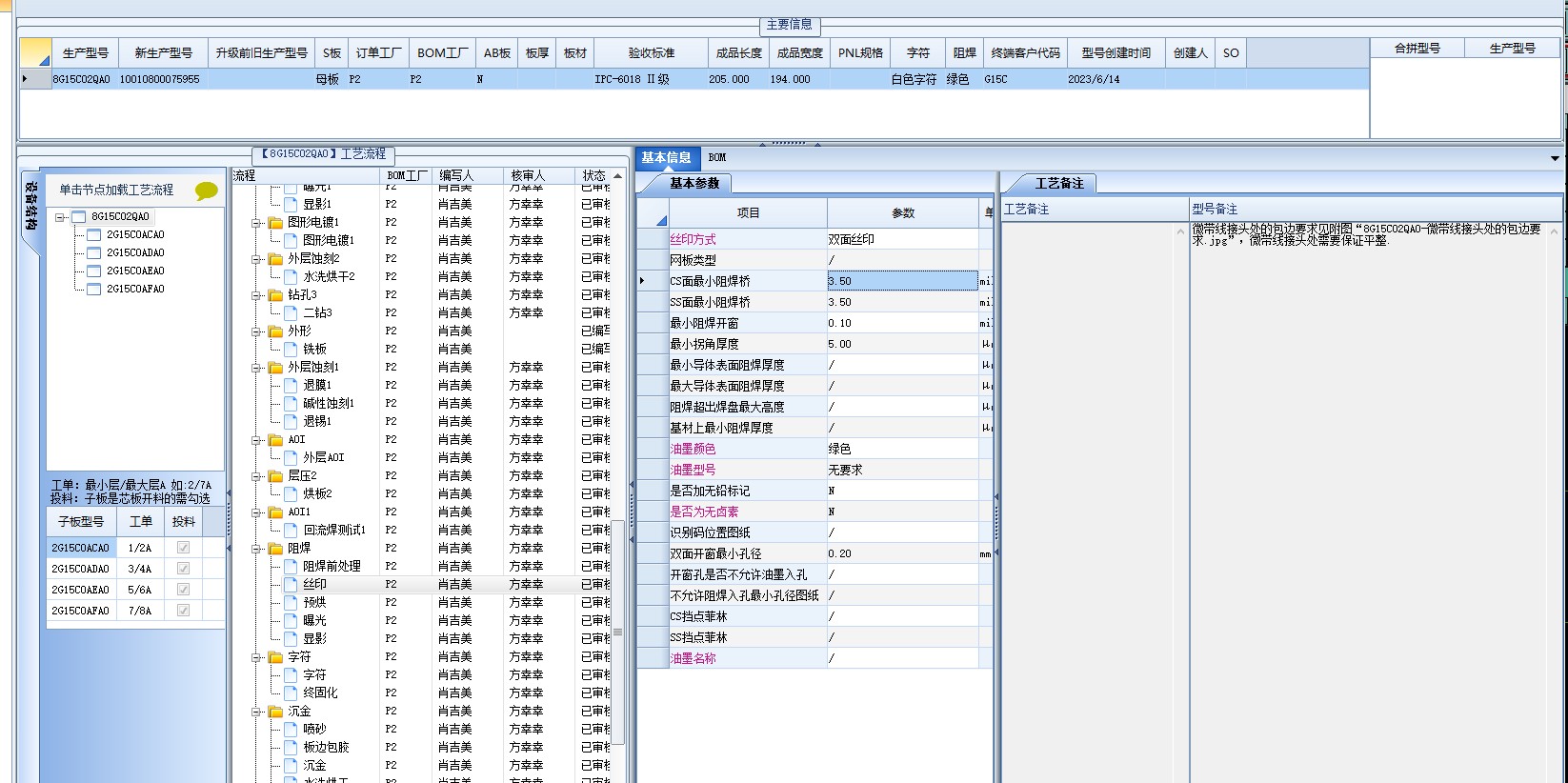1568x783 pixels.
Task: Click the 沉金 folder icon
Action: tap(276, 712)
